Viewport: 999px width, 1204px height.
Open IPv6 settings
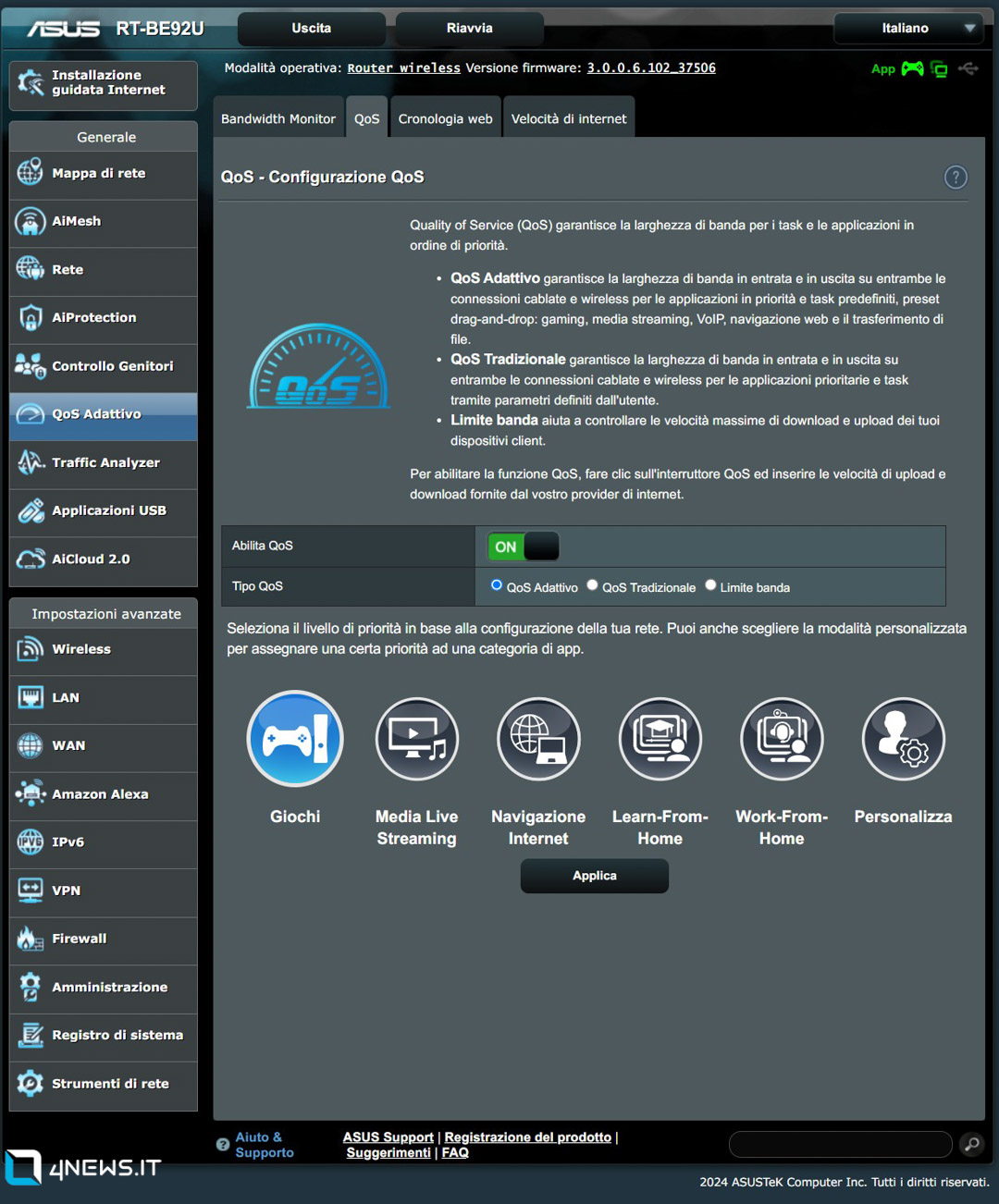click(x=103, y=842)
